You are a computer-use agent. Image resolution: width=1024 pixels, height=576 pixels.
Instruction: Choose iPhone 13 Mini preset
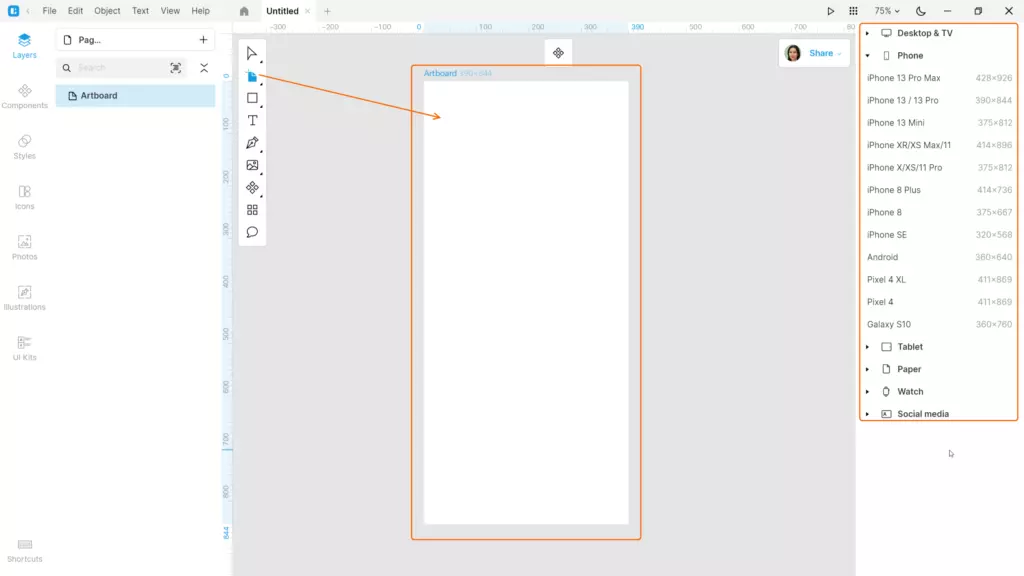tap(938, 123)
